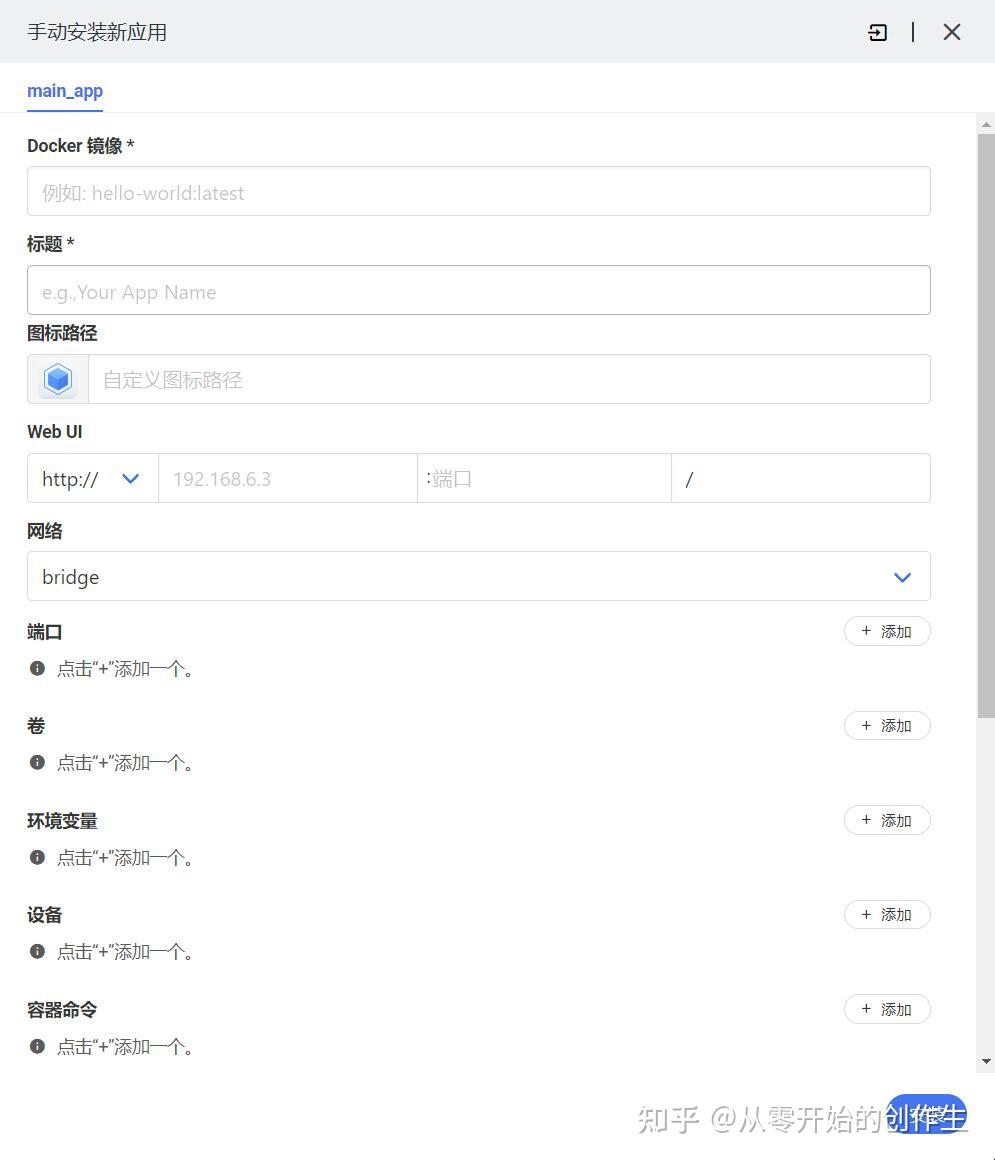Click the app title input field
Viewport: 995px width, 1160px height.
point(478,291)
